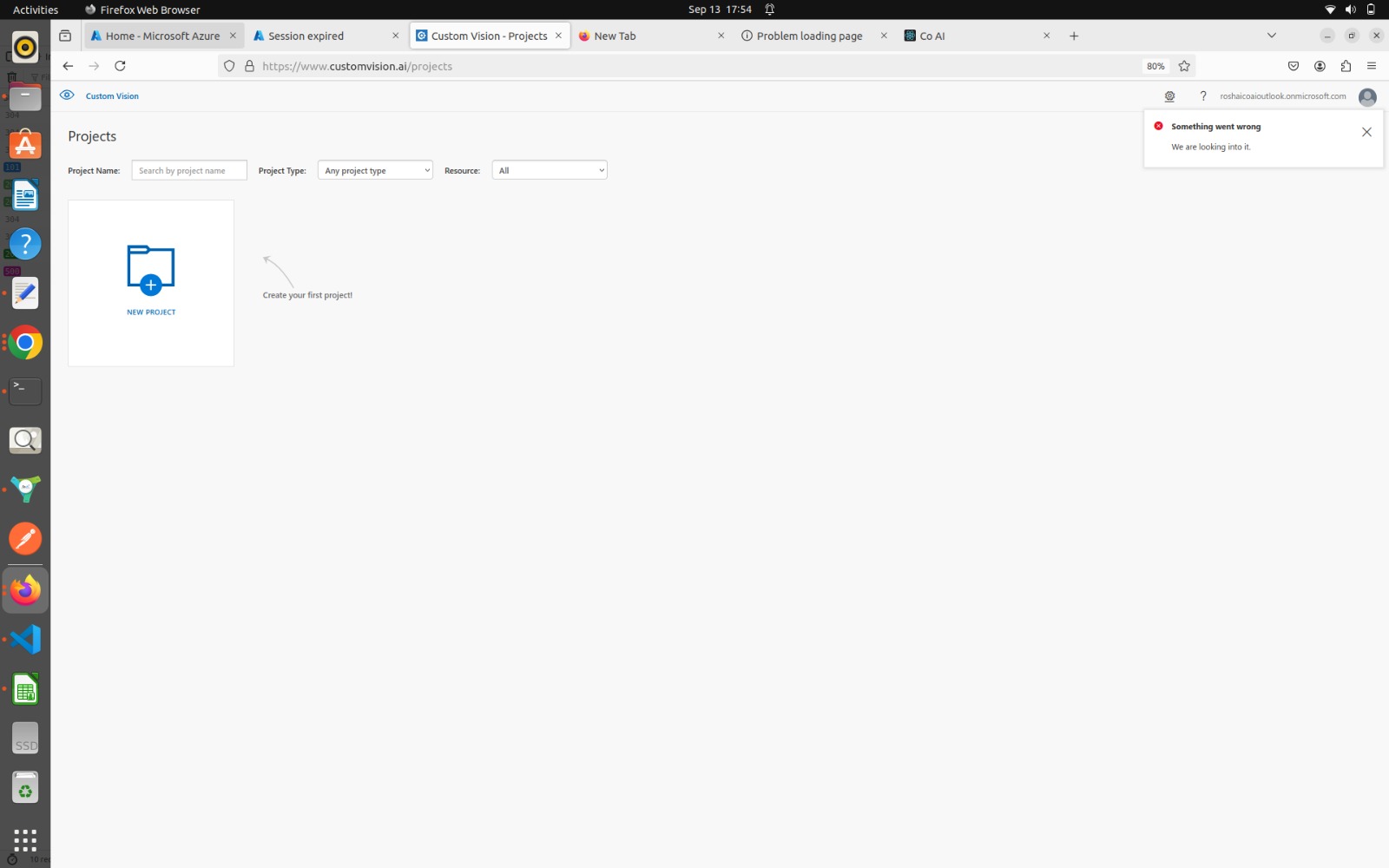Viewport: 1389px width, 868px height.
Task: Open the extensions puzzle icon
Action: click(1346, 66)
